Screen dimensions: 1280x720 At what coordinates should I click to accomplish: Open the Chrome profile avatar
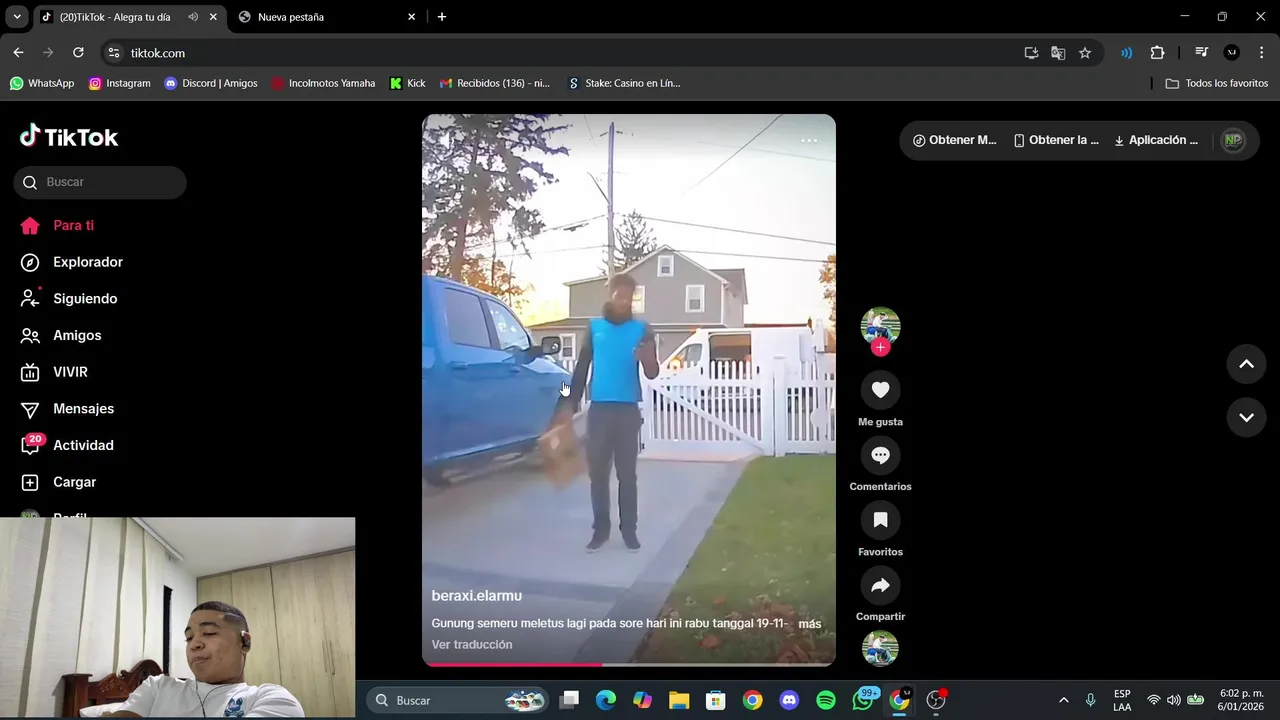[1232, 53]
